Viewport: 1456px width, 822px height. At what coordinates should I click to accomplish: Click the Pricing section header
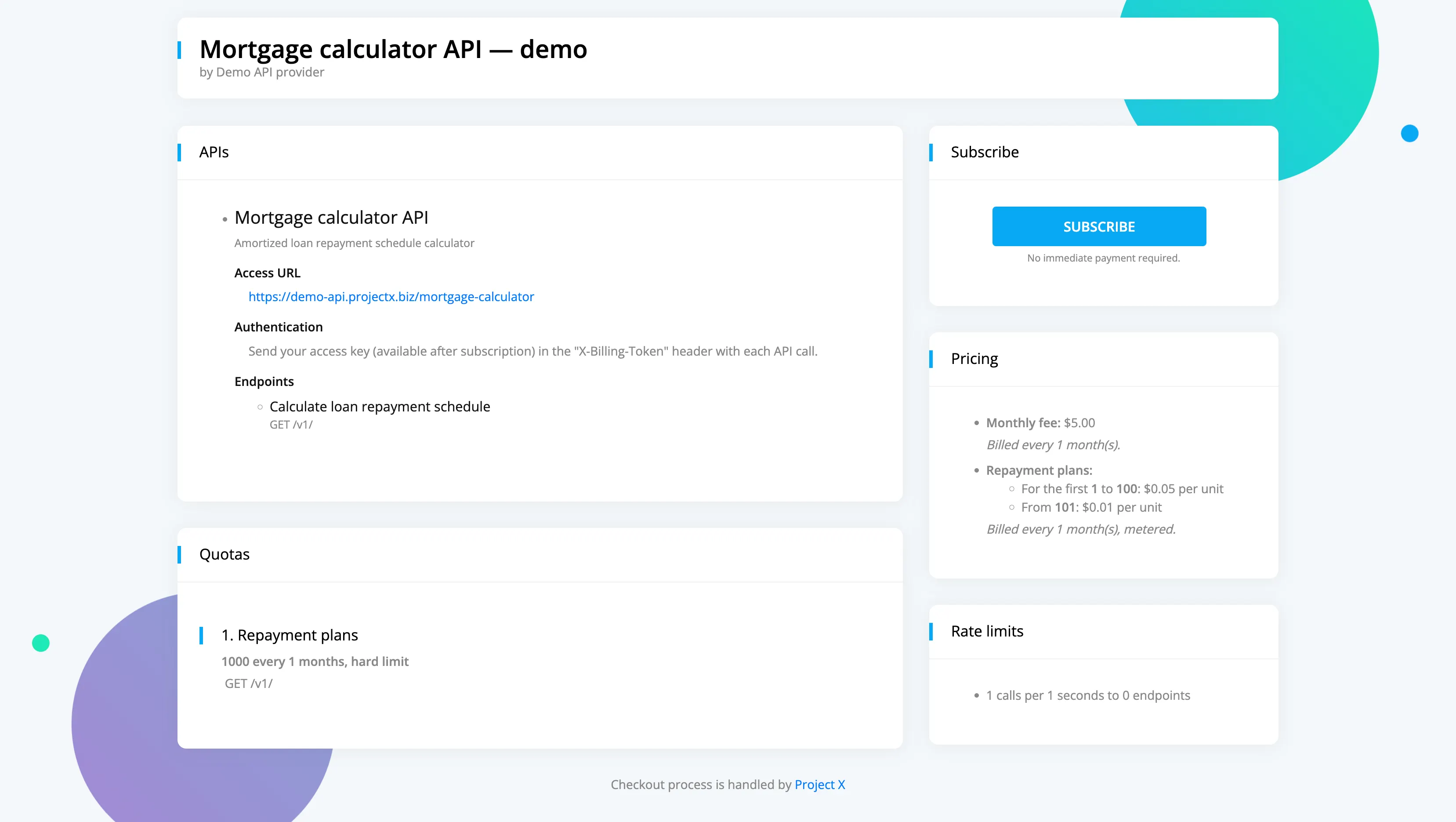tap(974, 359)
